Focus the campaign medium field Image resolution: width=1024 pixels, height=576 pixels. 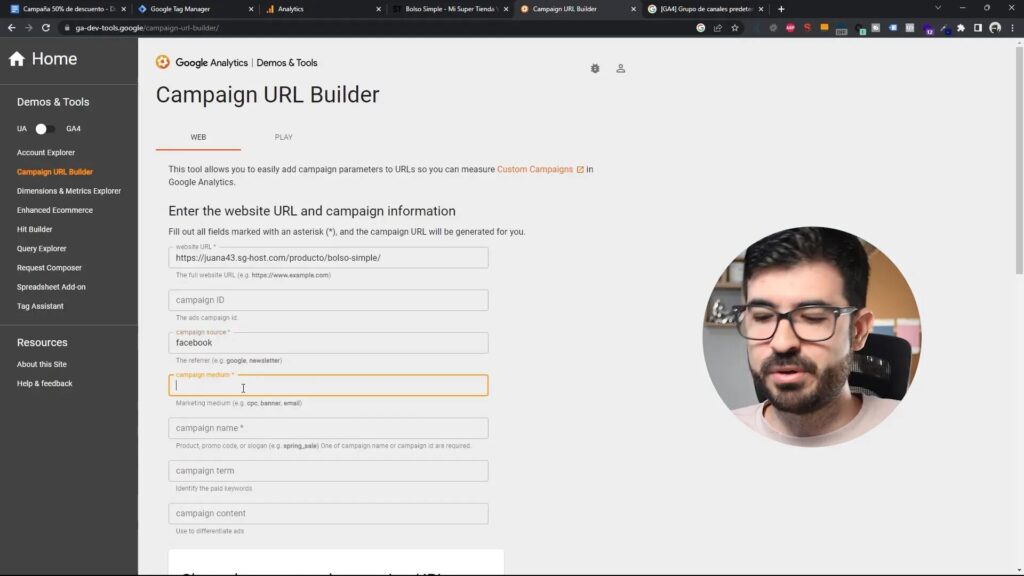(x=328, y=385)
